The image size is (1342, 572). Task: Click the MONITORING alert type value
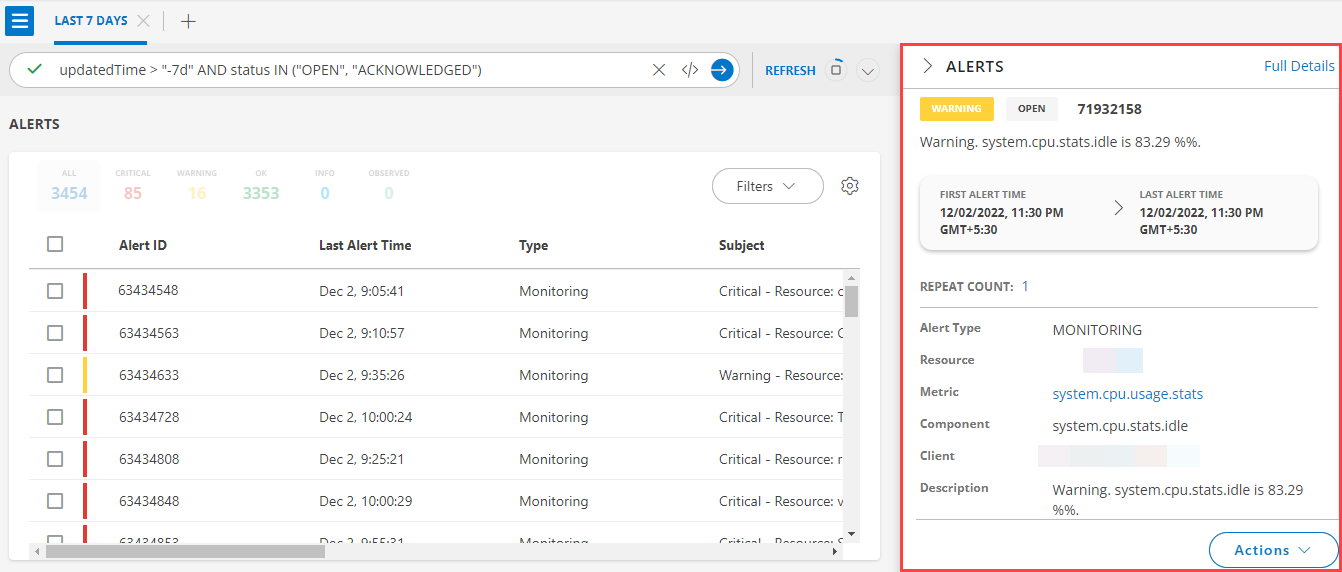pyautogui.click(x=1097, y=330)
